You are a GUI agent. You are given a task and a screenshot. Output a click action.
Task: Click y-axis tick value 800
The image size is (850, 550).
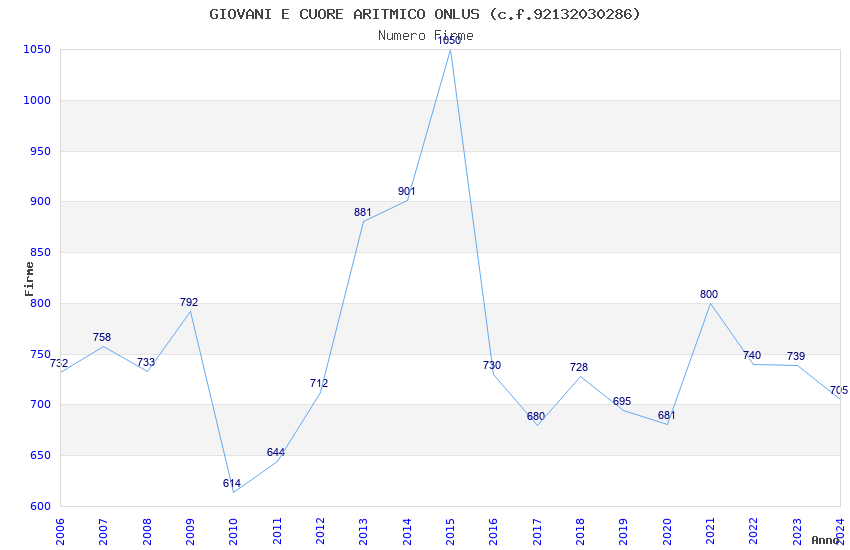(40, 303)
